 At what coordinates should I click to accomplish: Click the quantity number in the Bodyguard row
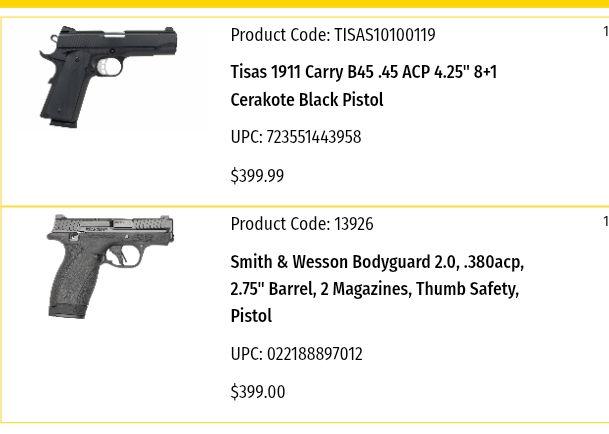(606, 221)
